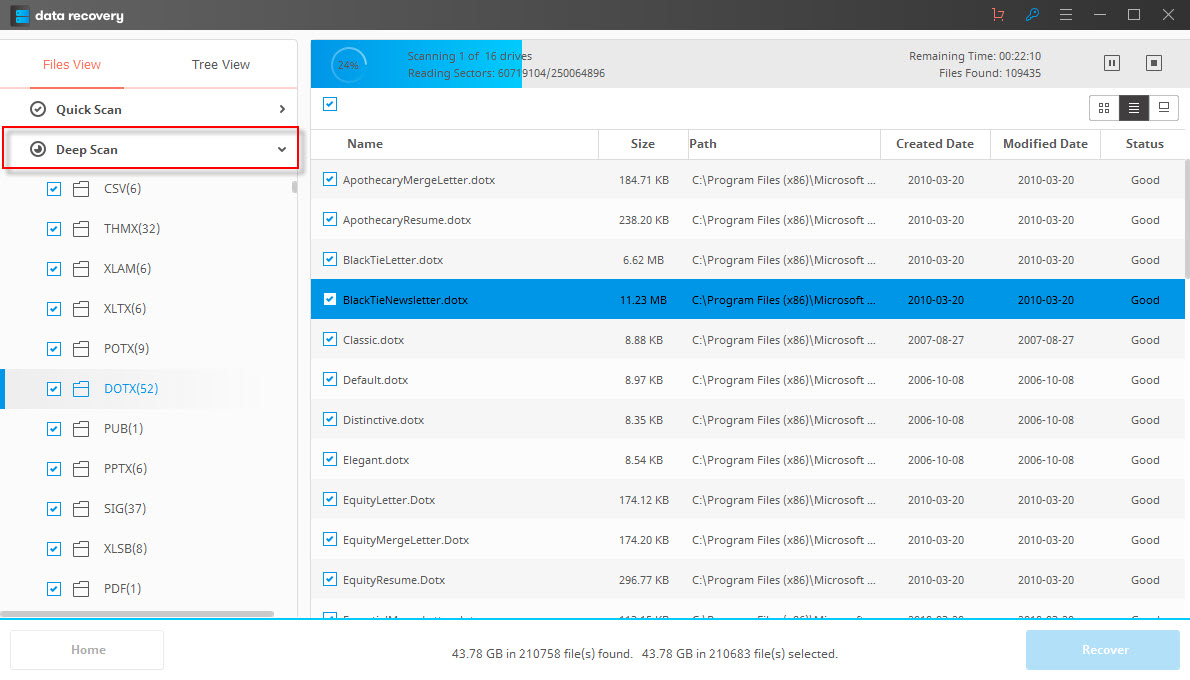Click the SIG(37) folder icon
Screen dimensions: 1190x680
(x=81, y=509)
